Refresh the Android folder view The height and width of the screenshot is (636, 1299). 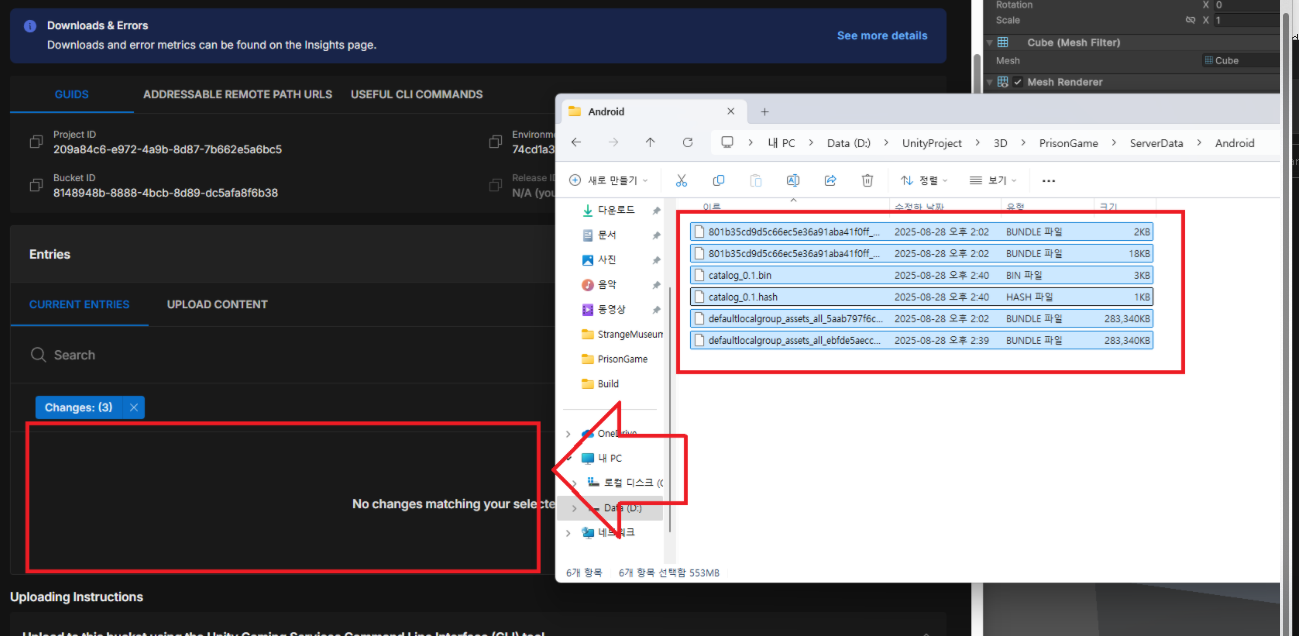pos(687,143)
